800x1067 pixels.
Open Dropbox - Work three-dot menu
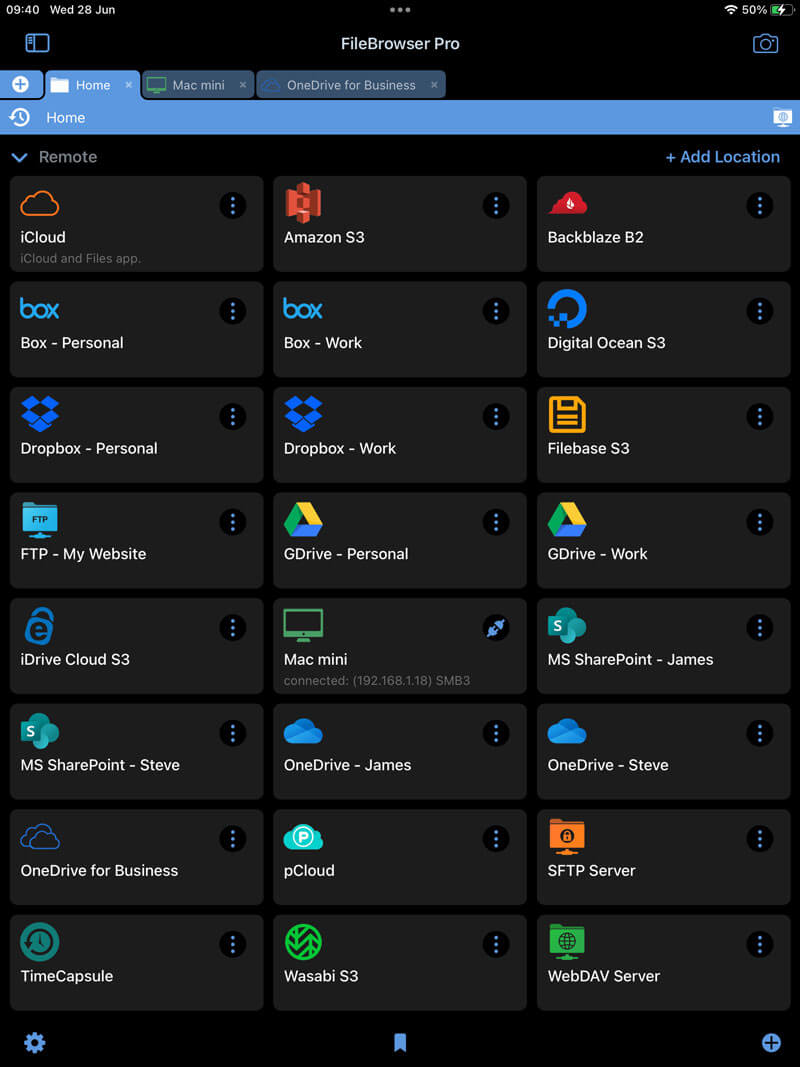[x=496, y=416]
